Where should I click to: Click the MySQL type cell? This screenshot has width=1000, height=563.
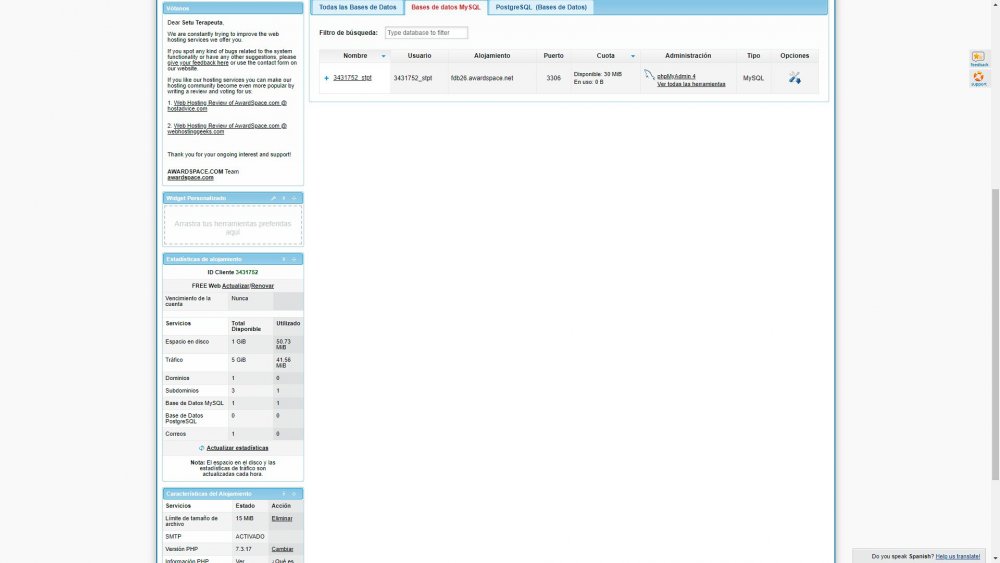pos(753,78)
